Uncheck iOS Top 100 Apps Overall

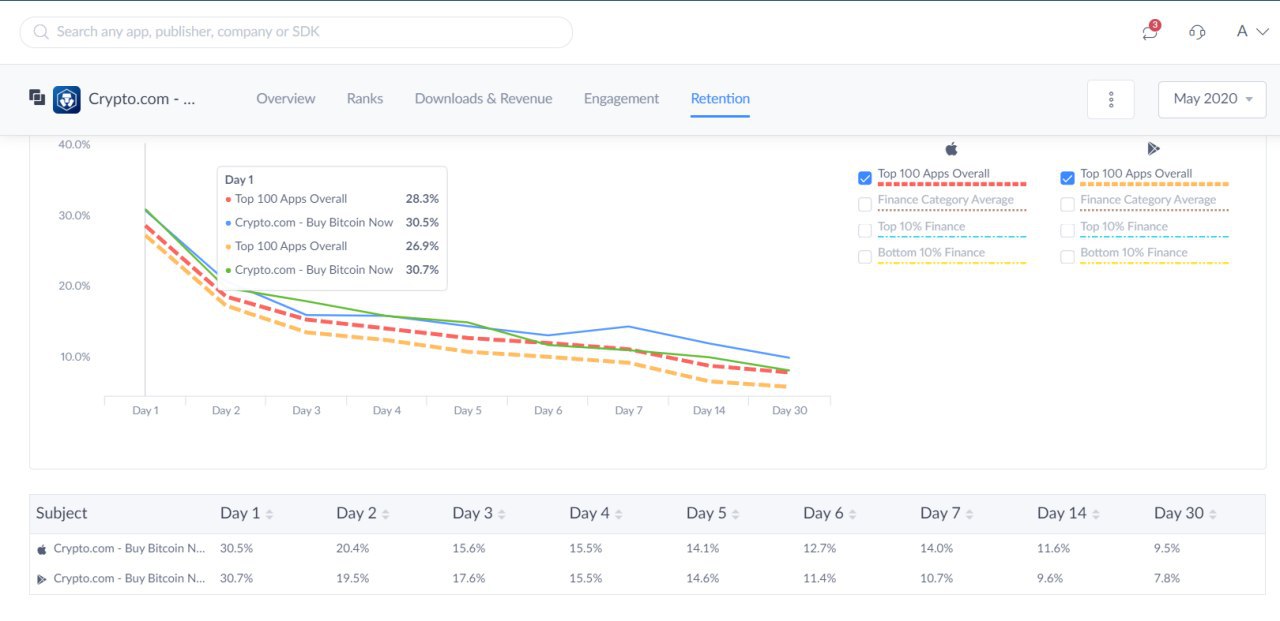pos(865,178)
